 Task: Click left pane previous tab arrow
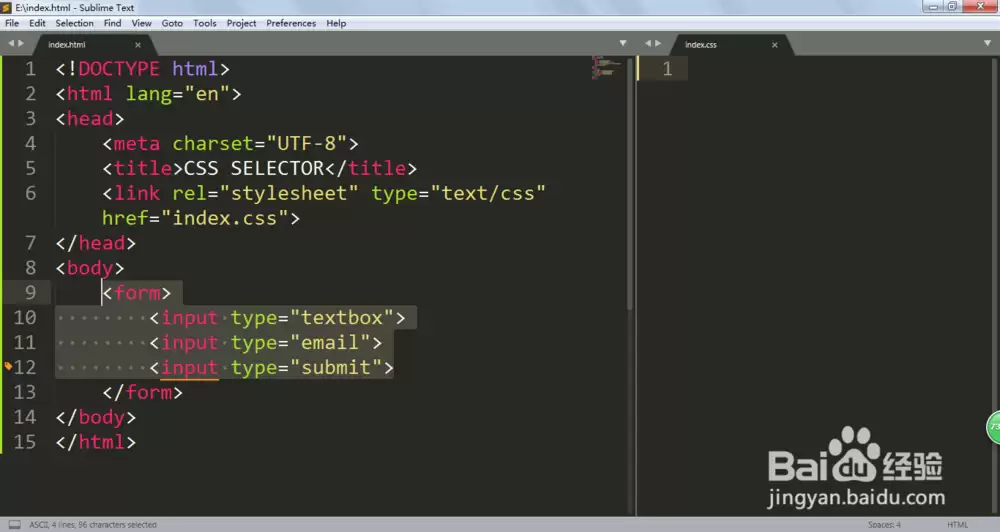pos(10,43)
